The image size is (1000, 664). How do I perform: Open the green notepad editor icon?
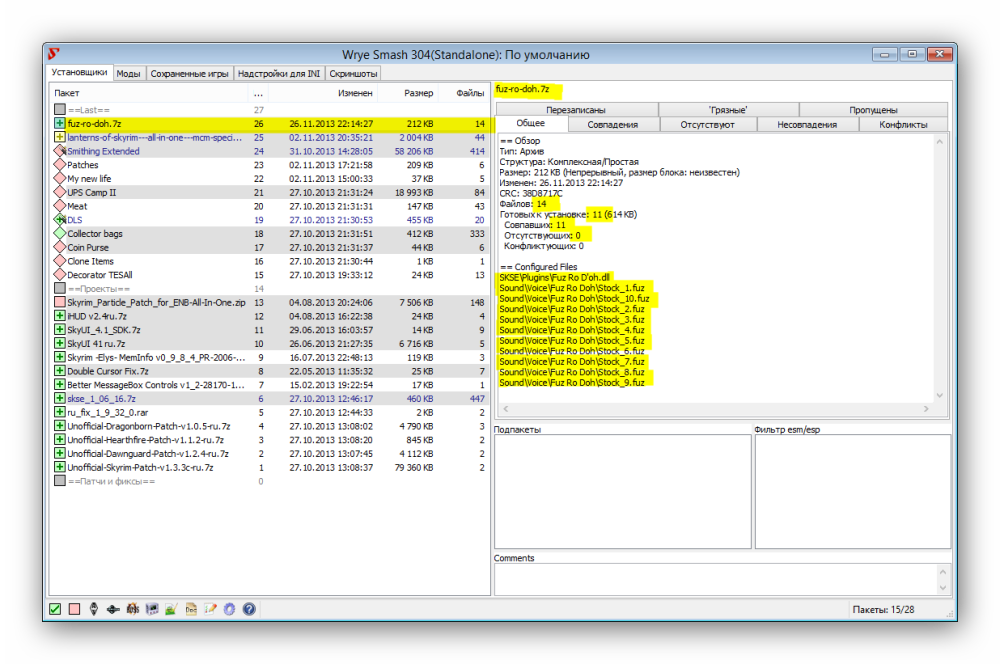(x=171, y=609)
